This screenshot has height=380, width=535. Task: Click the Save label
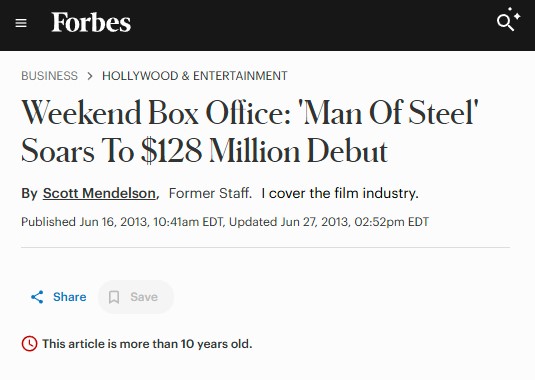pos(144,297)
